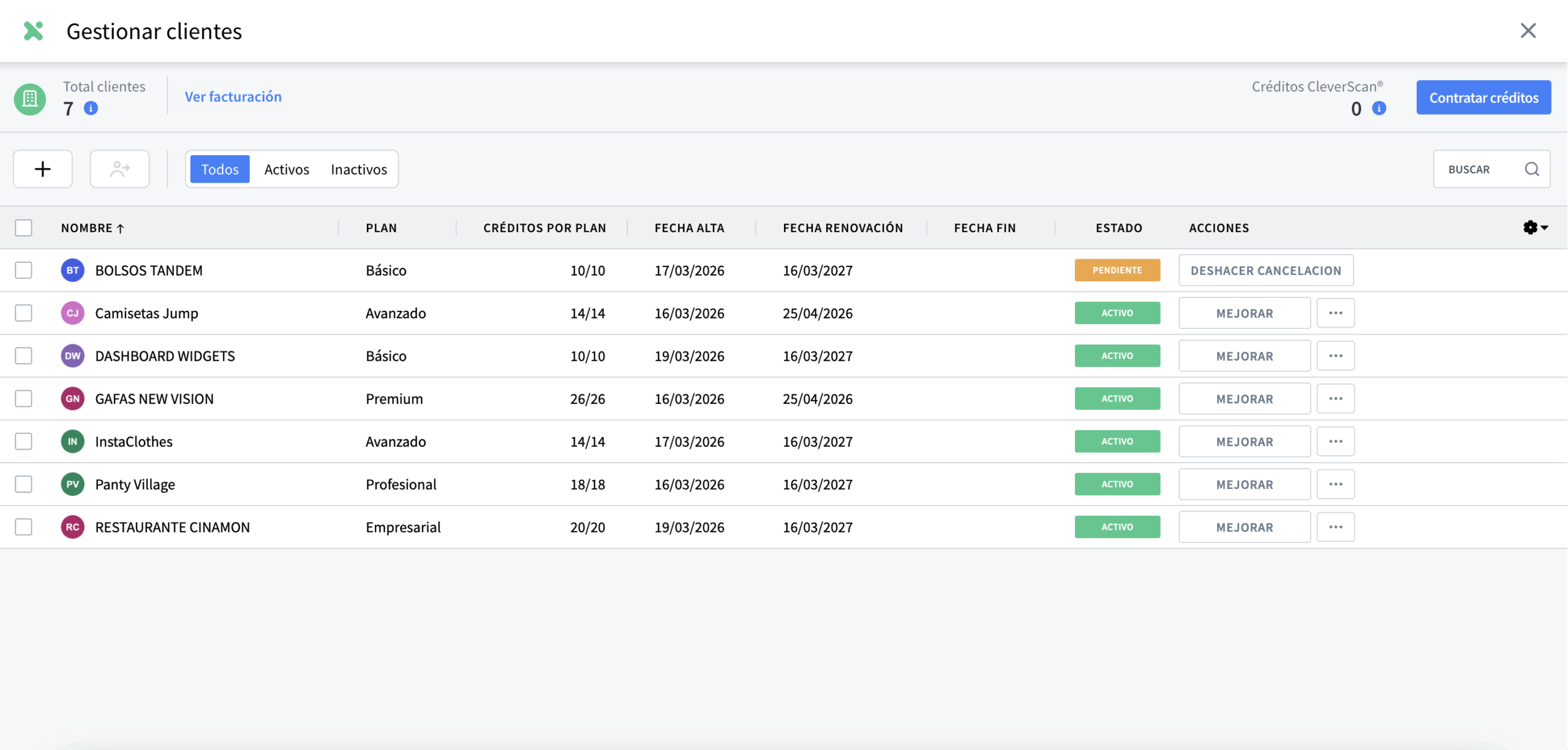Image resolution: width=1568 pixels, height=750 pixels.
Task: Check the GAFAS NEW VISION row checkbox
Action: pyautogui.click(x=23, y=399)
